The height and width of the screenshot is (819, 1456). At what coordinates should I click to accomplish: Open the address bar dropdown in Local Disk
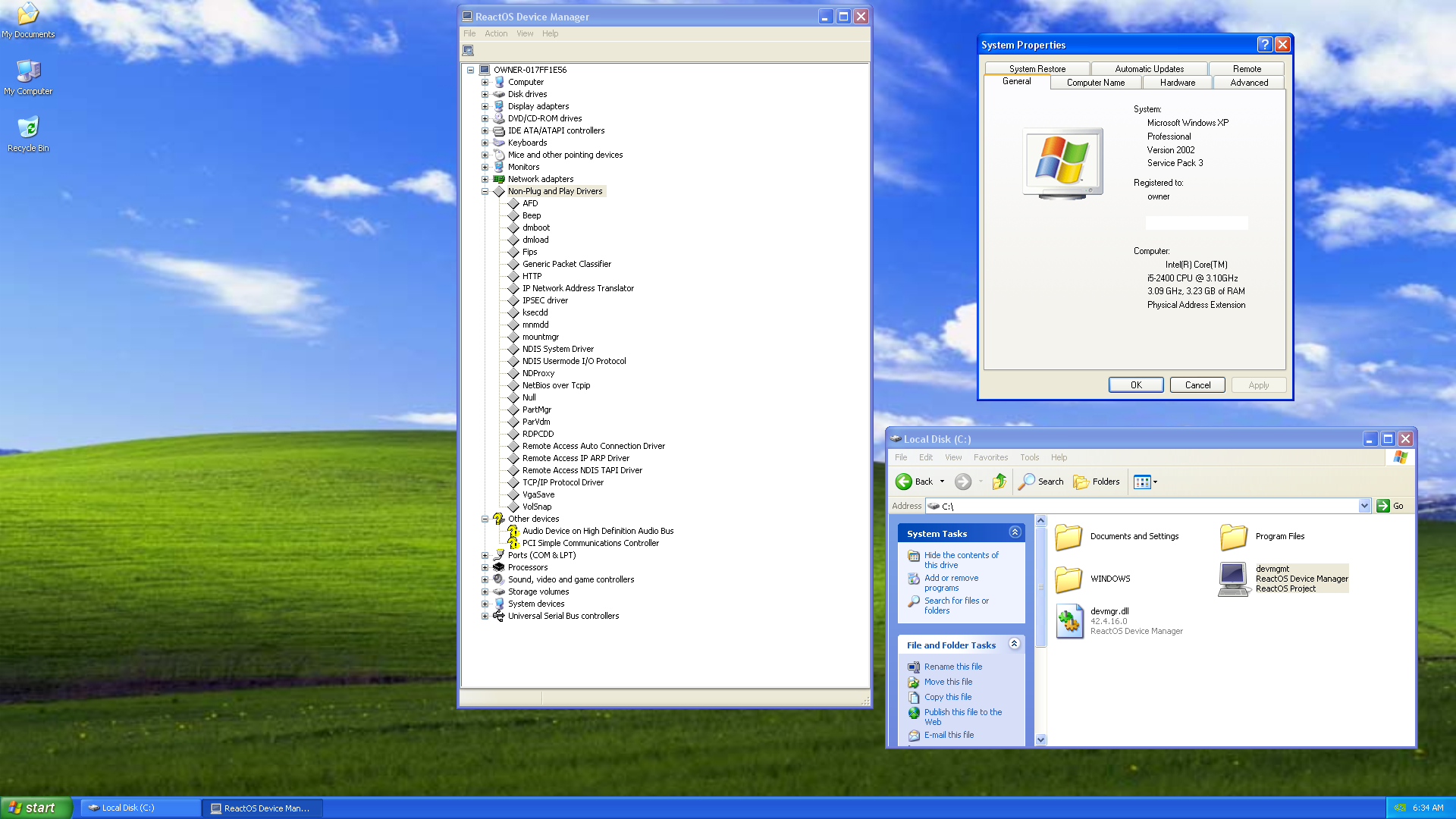(x=1364, y=506)
